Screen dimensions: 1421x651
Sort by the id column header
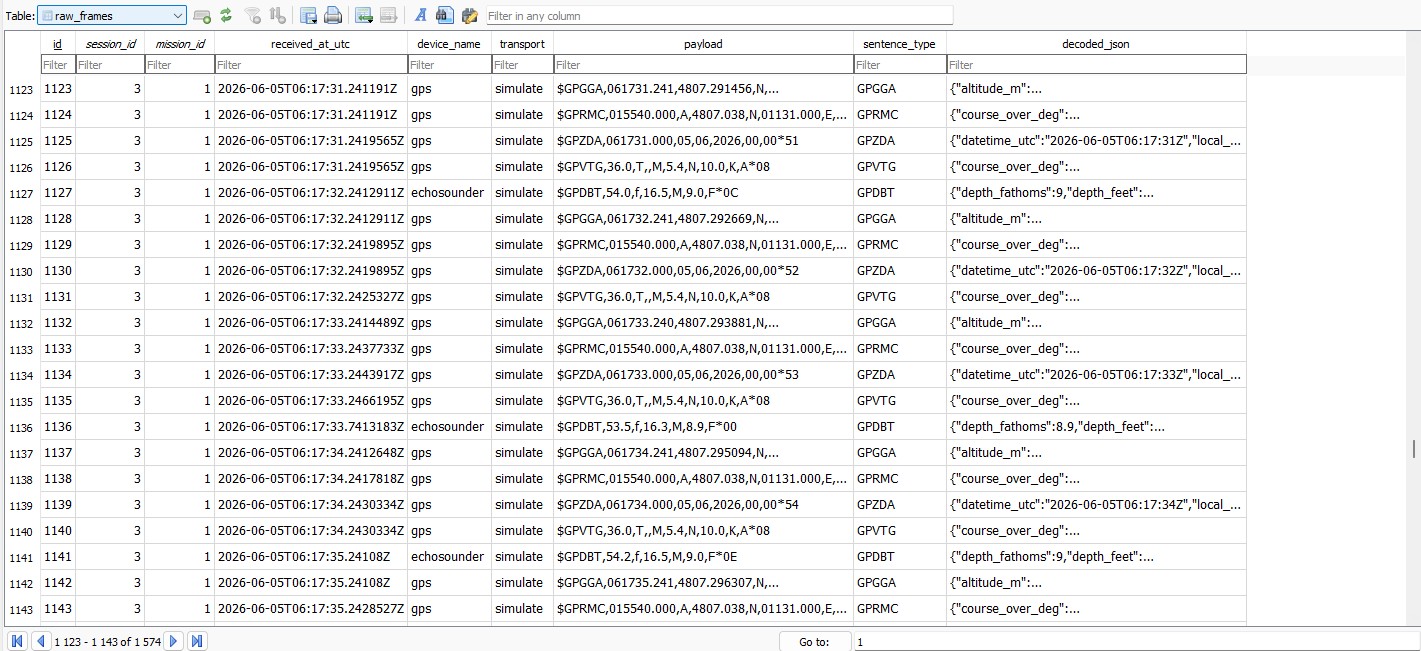point(57,44)
